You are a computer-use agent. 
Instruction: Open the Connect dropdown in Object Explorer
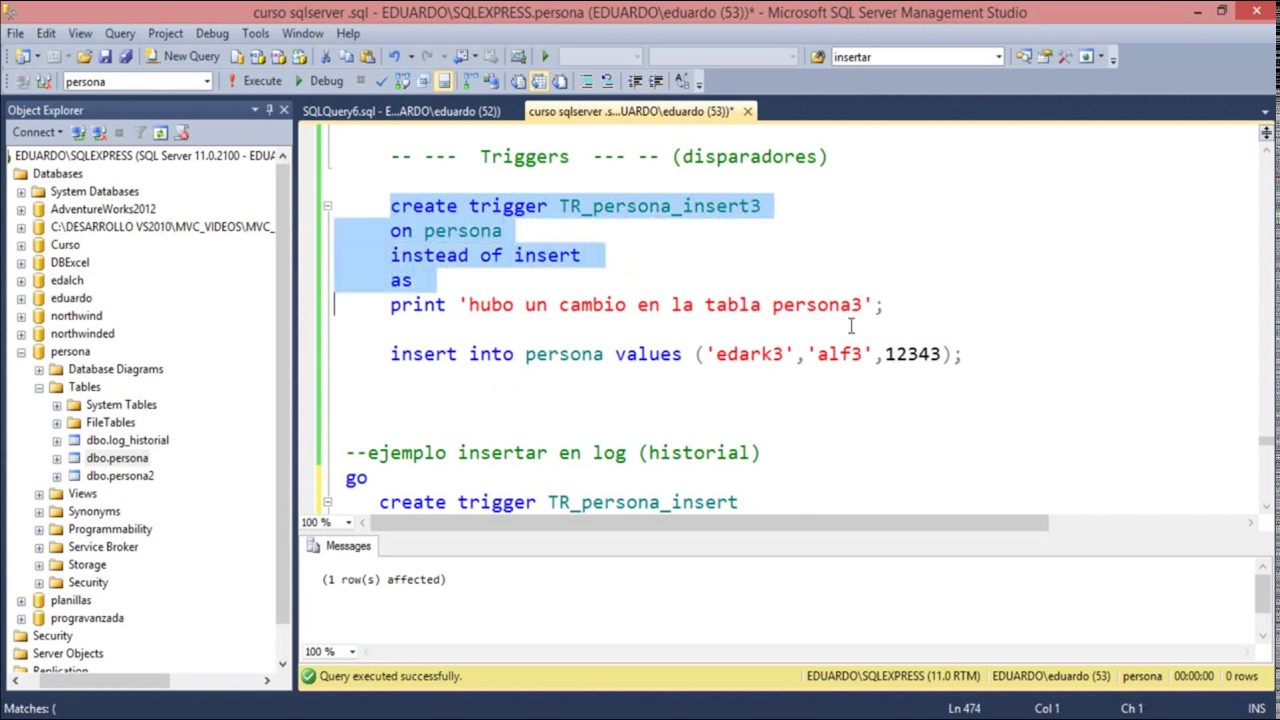(x=37, y=133)
